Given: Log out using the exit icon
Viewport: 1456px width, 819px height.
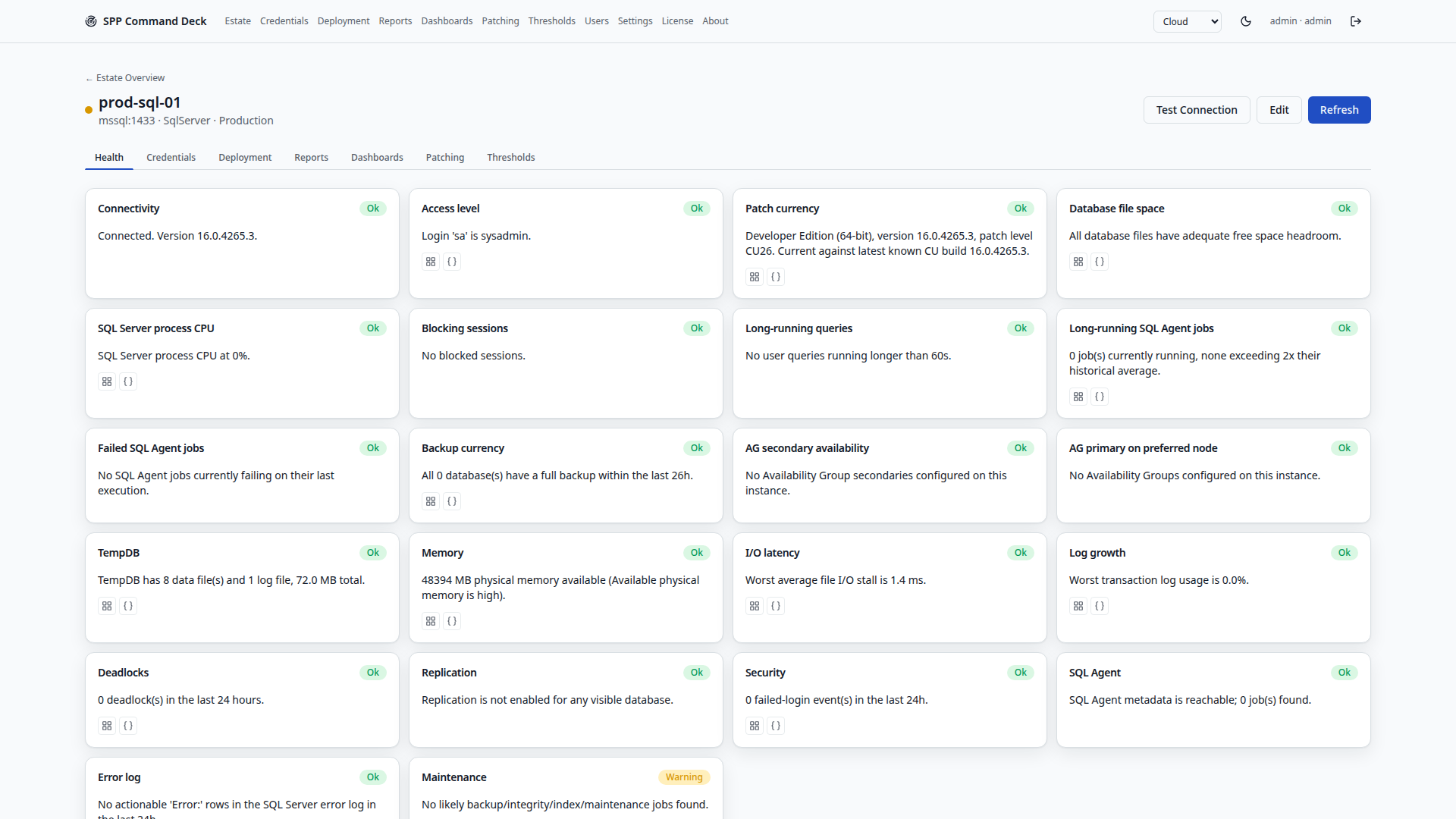Looking at the screenshot, I should (x=1356, y=21).
